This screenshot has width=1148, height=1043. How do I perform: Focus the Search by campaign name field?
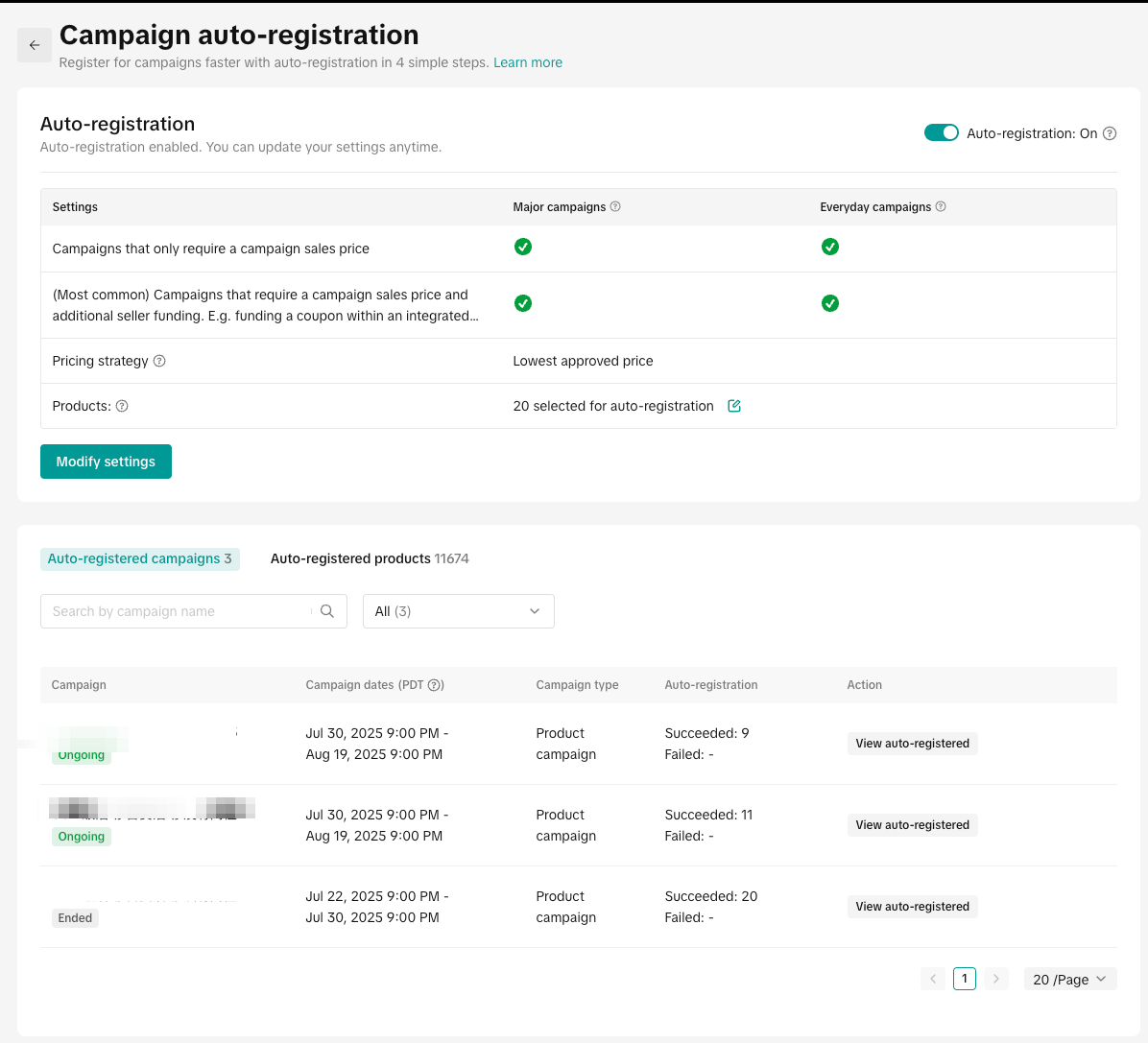click(x=178, y=611)
